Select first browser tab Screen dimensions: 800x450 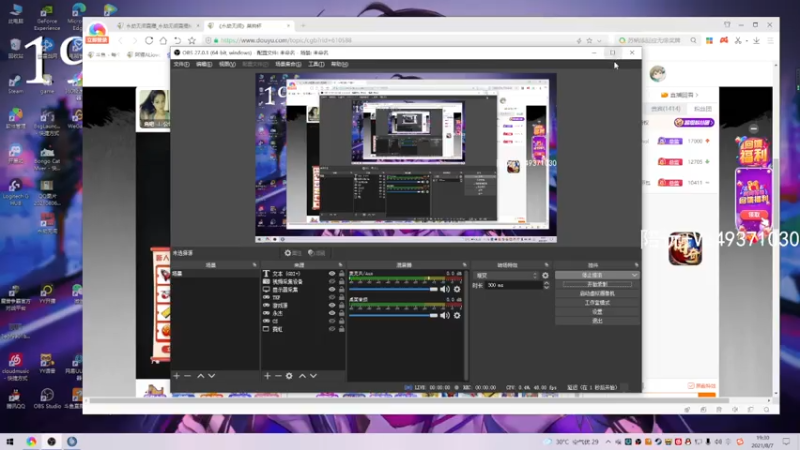coord(157,26)
